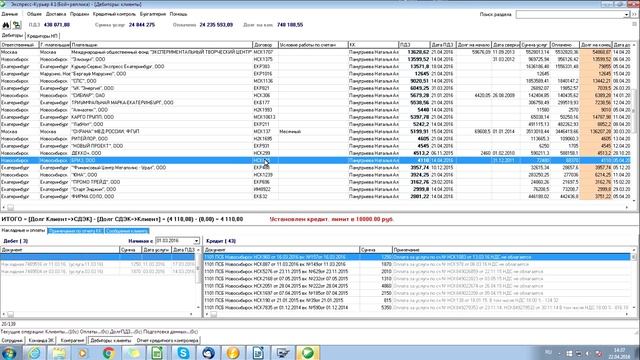Click the small grid icon under the search go button
The image size is (640, 360).
click(635, 24)
